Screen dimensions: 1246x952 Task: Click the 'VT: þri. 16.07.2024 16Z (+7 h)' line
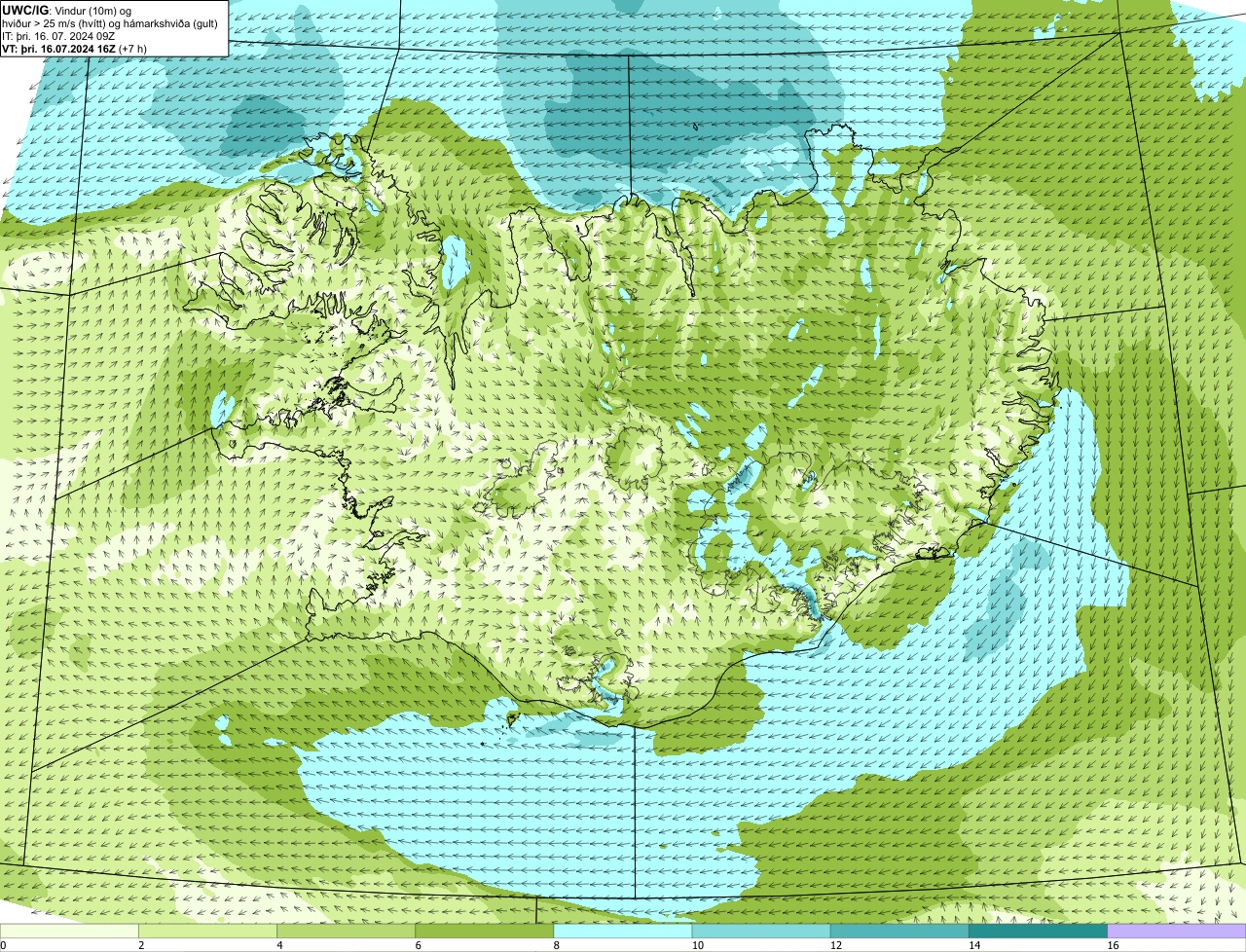click(75, 48)
